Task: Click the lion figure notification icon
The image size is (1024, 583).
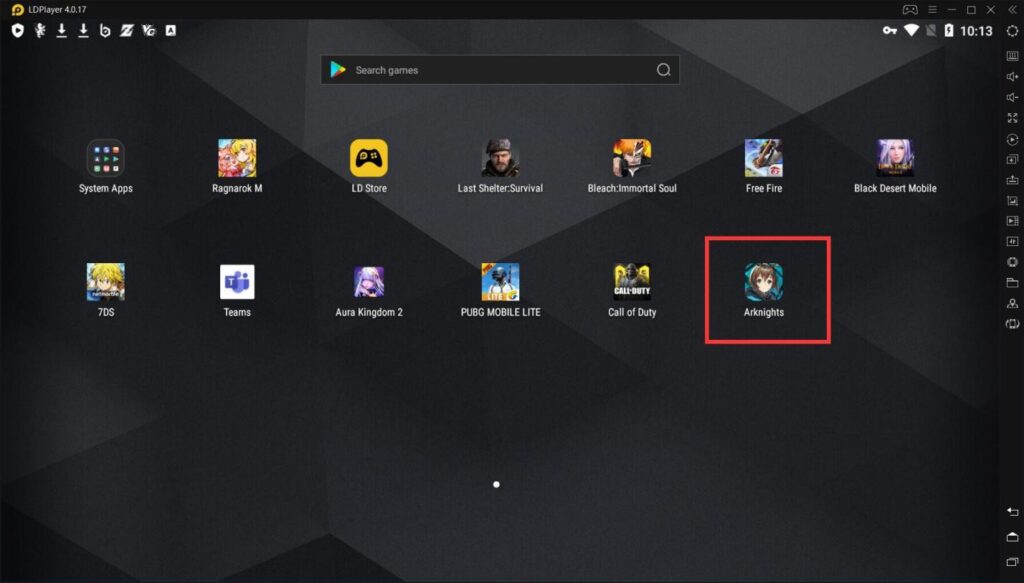Action: click(40, 31)
